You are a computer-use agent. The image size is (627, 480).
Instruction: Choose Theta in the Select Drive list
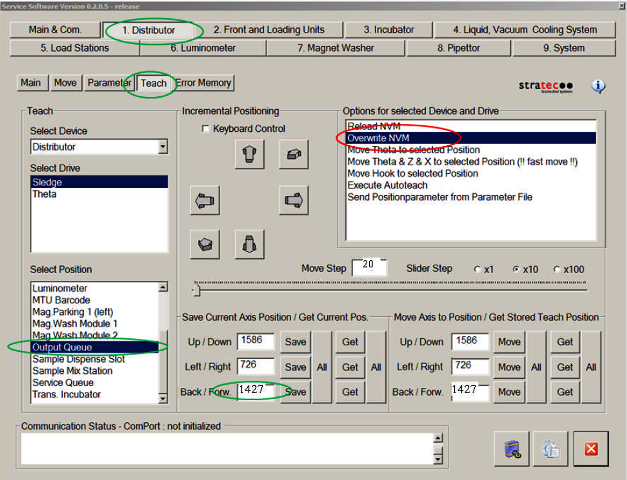(x=44, y=195)
